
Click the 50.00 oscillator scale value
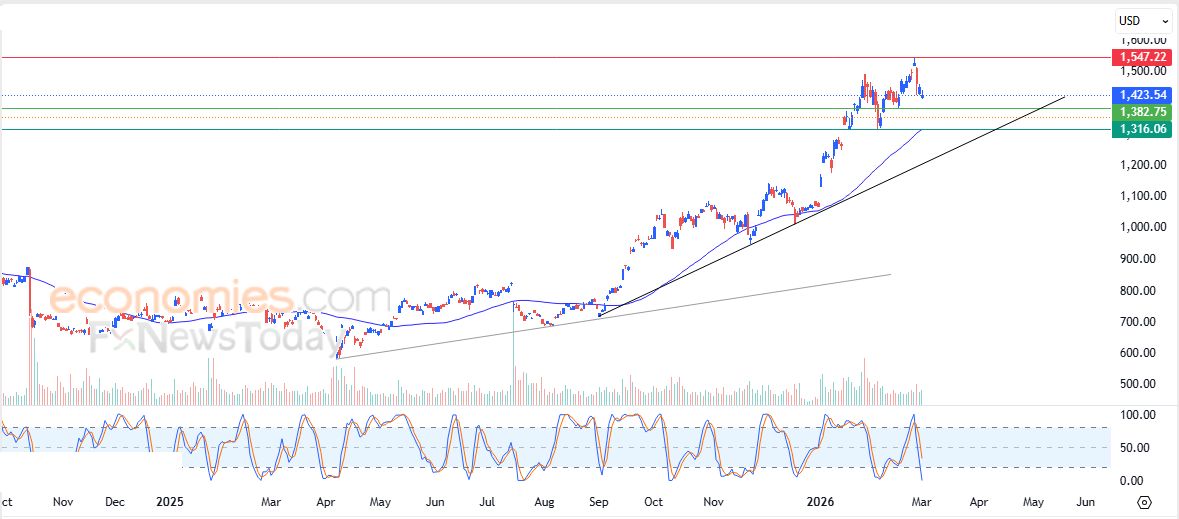(1141, 447)
